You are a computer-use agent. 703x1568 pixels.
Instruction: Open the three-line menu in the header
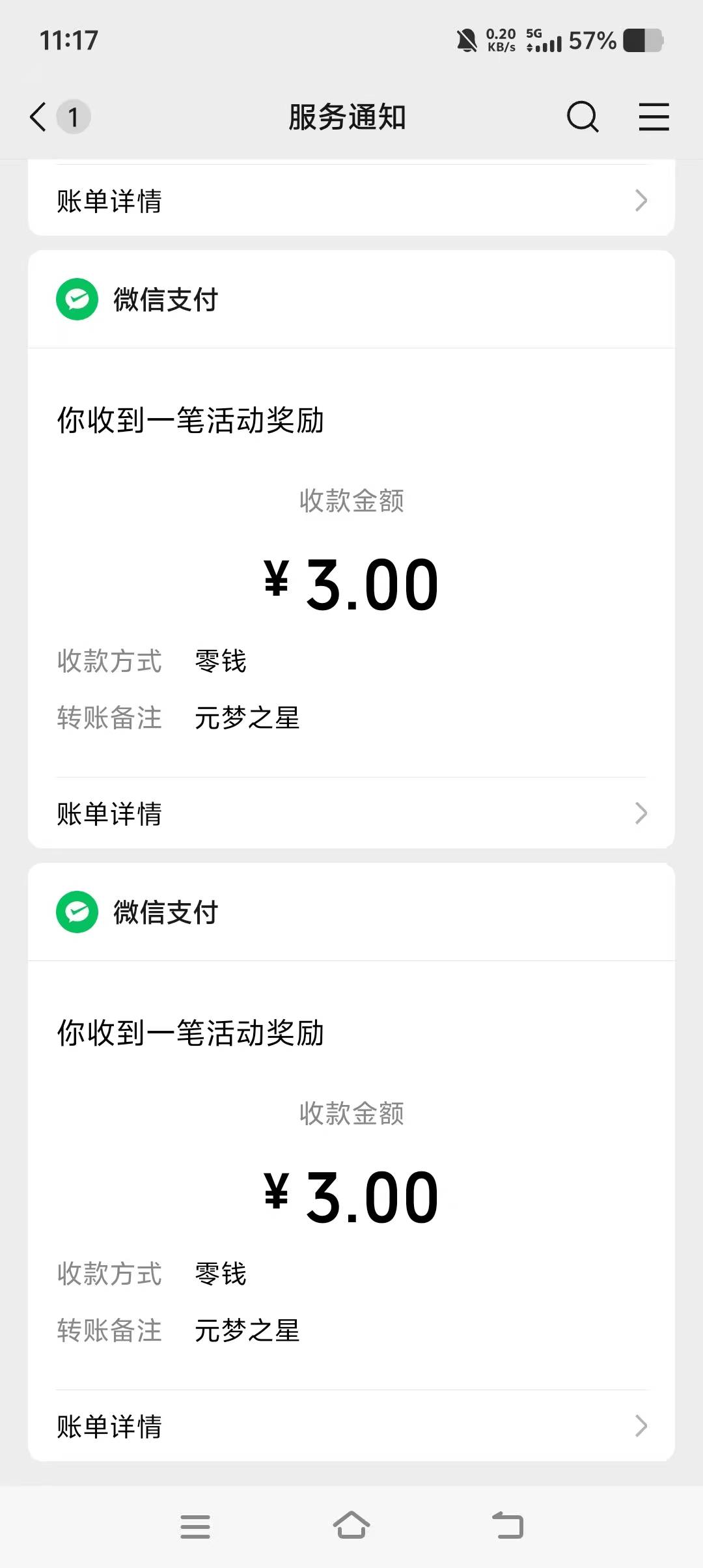click(x=654, y=117)
